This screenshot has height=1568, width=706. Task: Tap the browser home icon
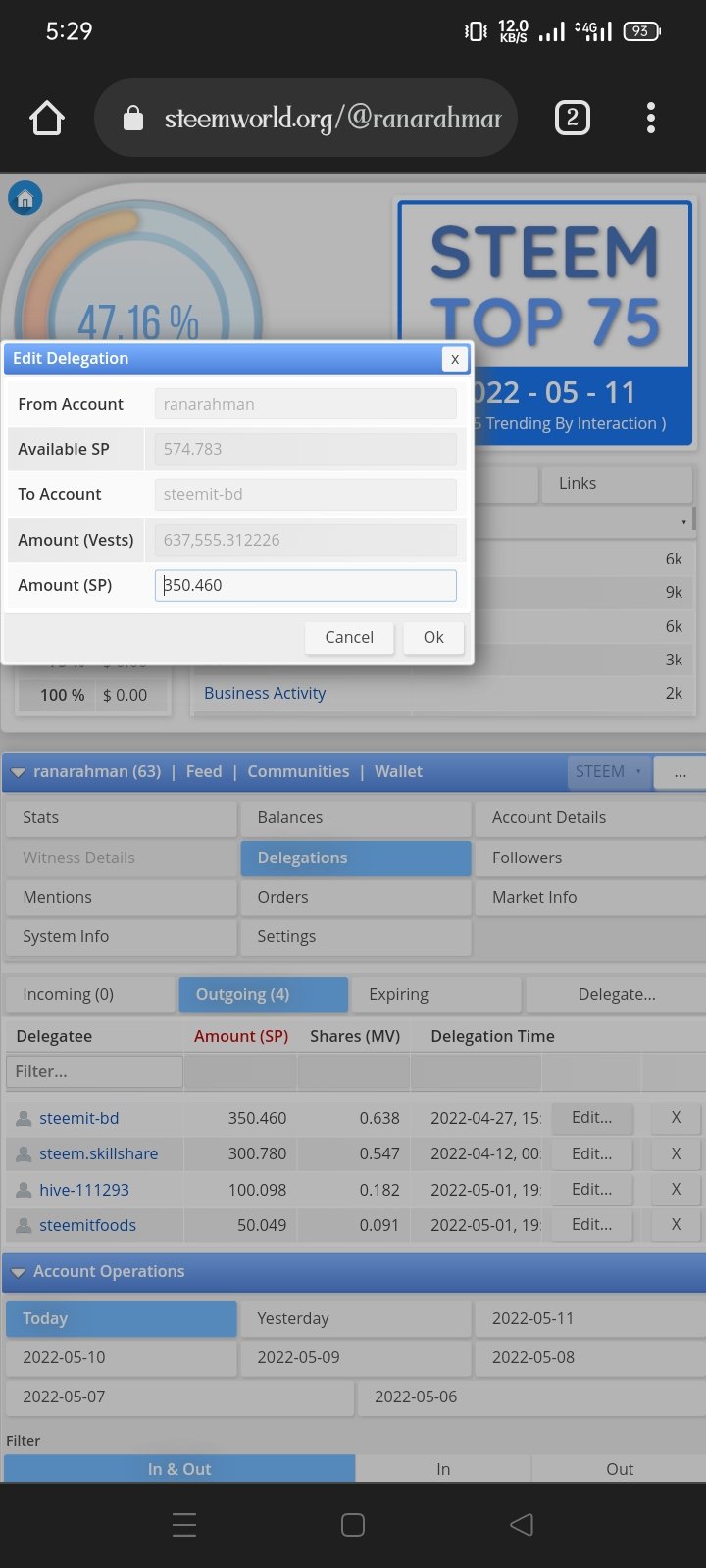pos(47,119)
